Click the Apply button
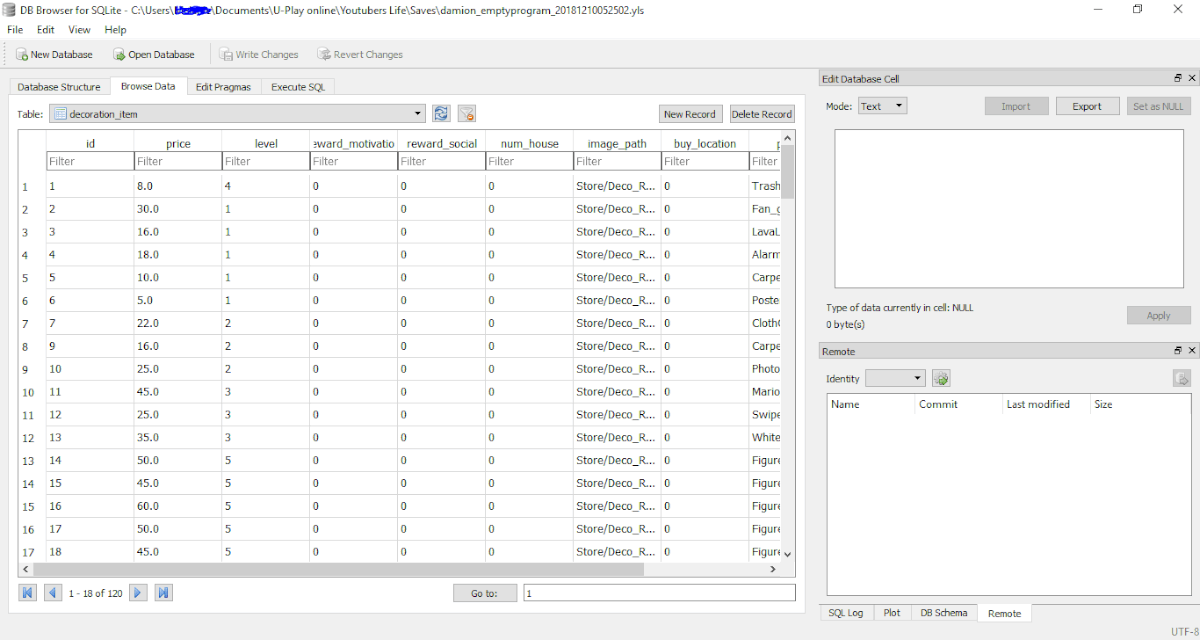The height and width of the screenshot is (640, 1200). [x=1159, y=315]
